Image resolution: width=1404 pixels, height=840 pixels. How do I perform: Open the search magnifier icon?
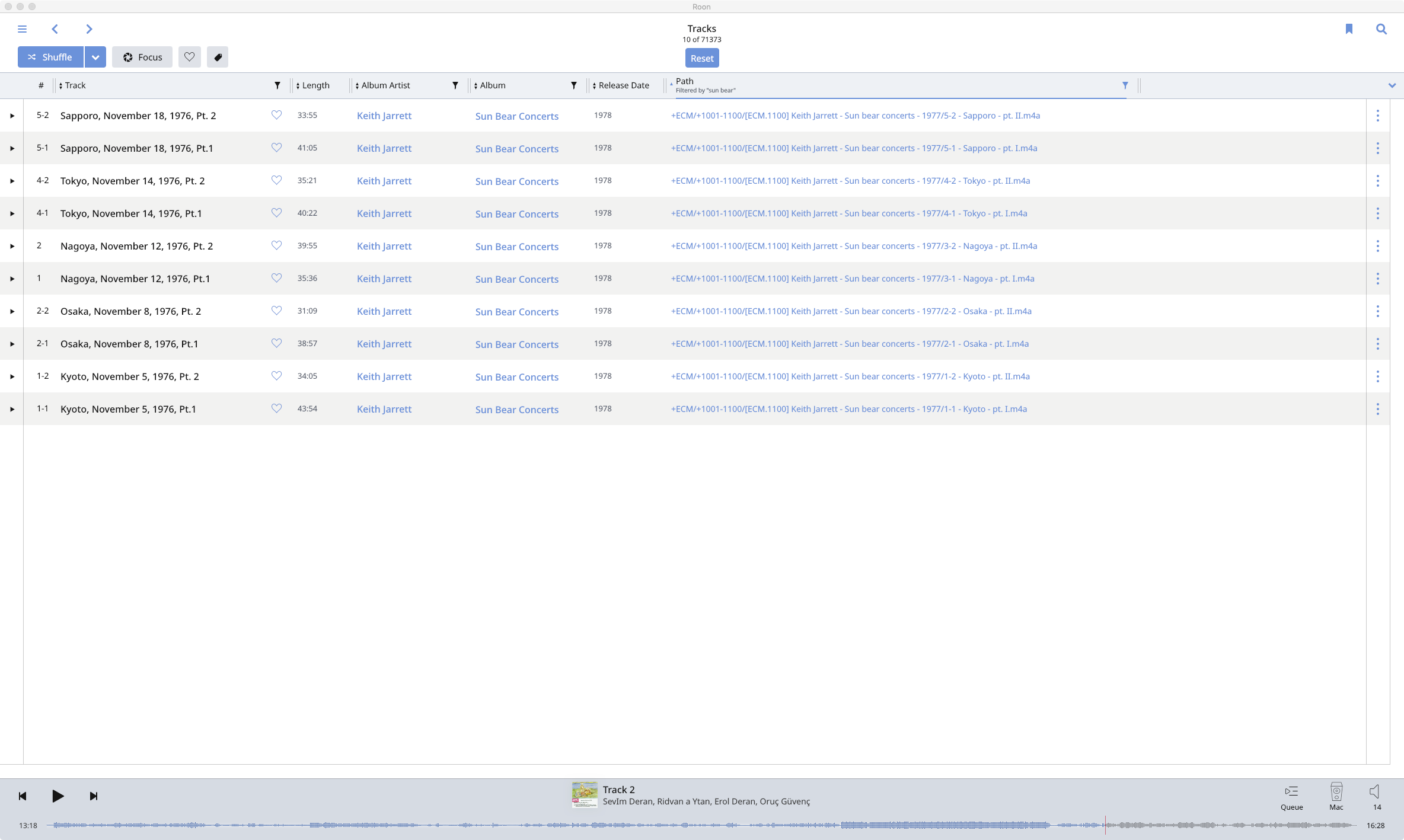[1381, 29]
